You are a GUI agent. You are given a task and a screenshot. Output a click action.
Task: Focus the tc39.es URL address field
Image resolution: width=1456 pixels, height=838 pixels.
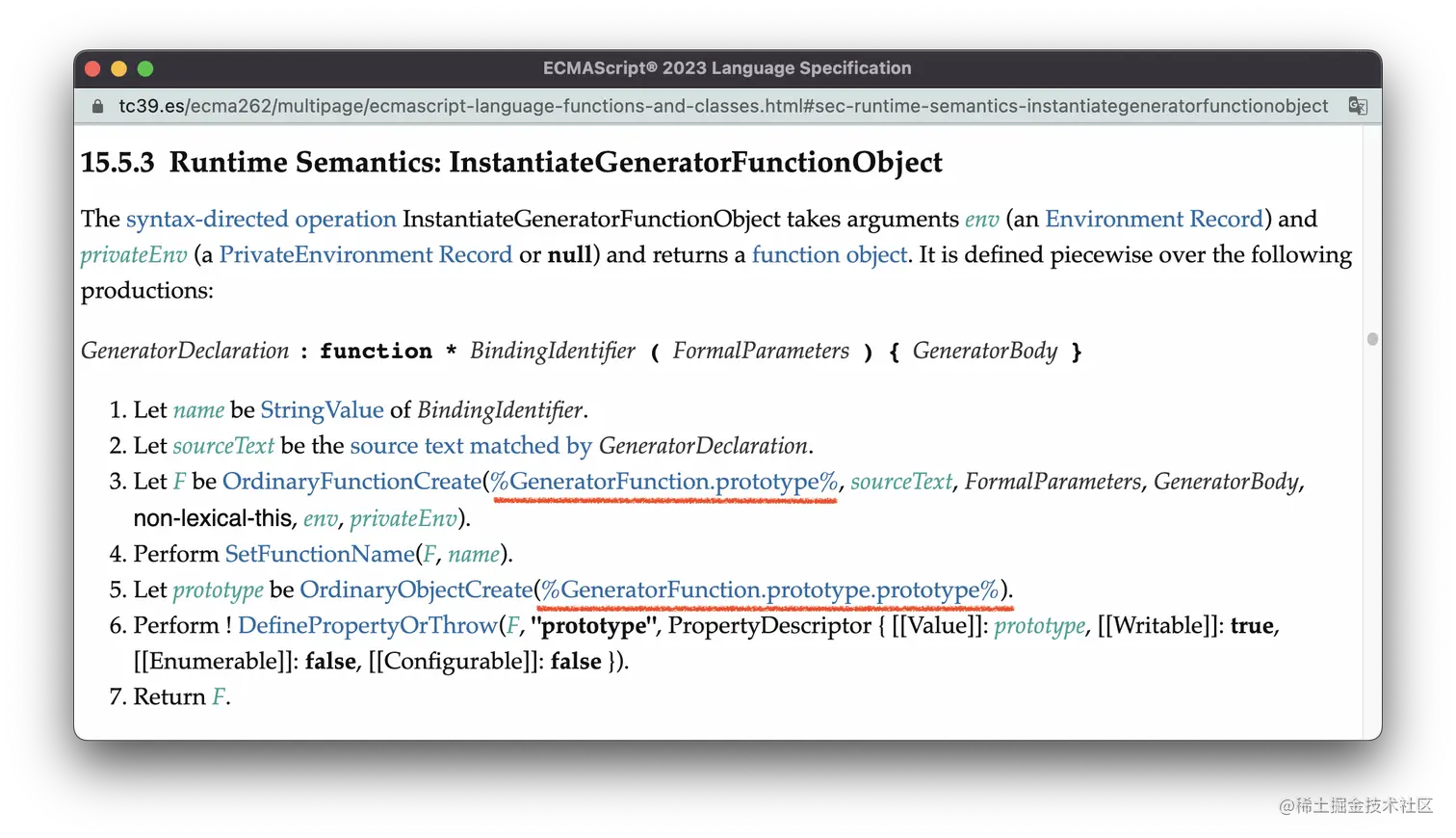pyautogui.click(x=723, y=106)
